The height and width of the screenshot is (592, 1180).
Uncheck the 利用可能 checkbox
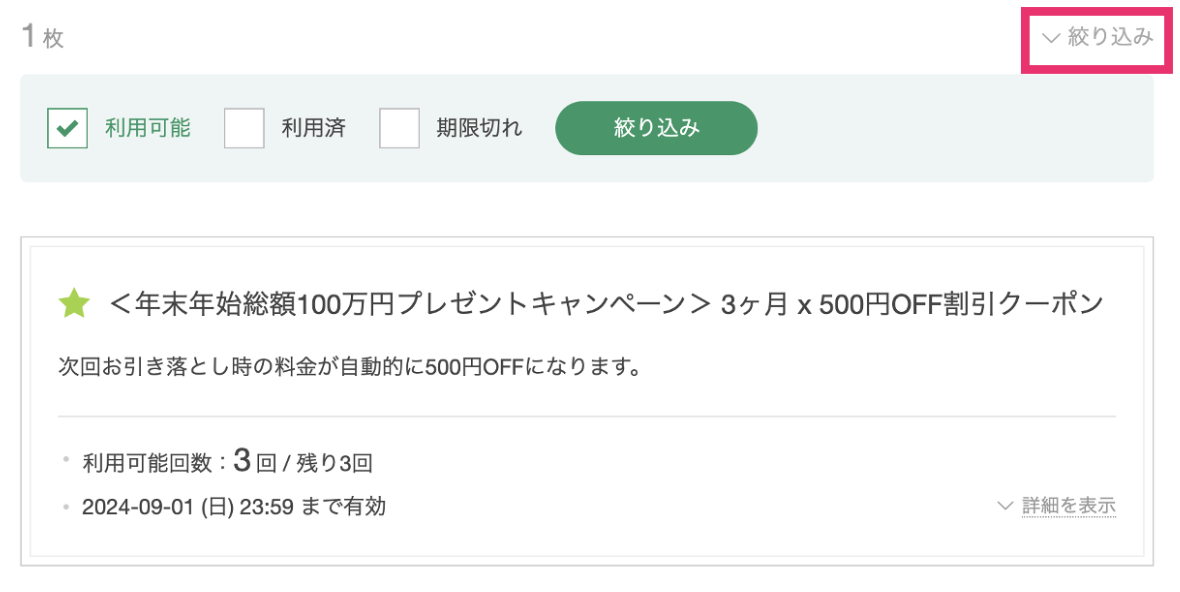67,128
